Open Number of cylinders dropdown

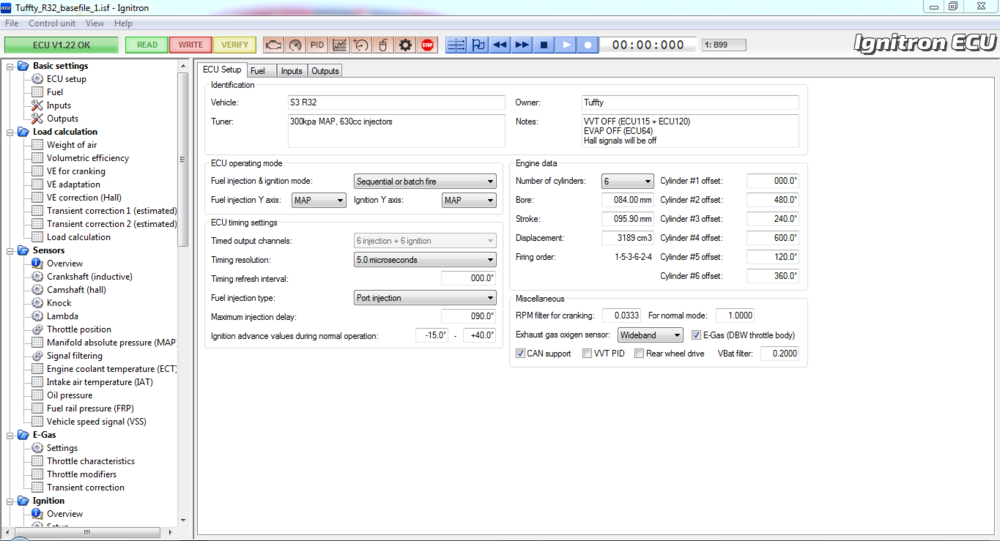pyautogui.click(x=628, y=181)
